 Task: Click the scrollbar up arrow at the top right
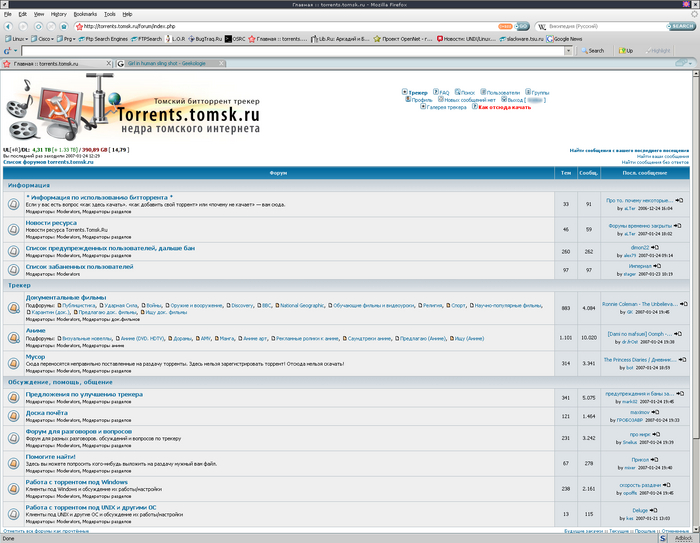click(696, 74)
